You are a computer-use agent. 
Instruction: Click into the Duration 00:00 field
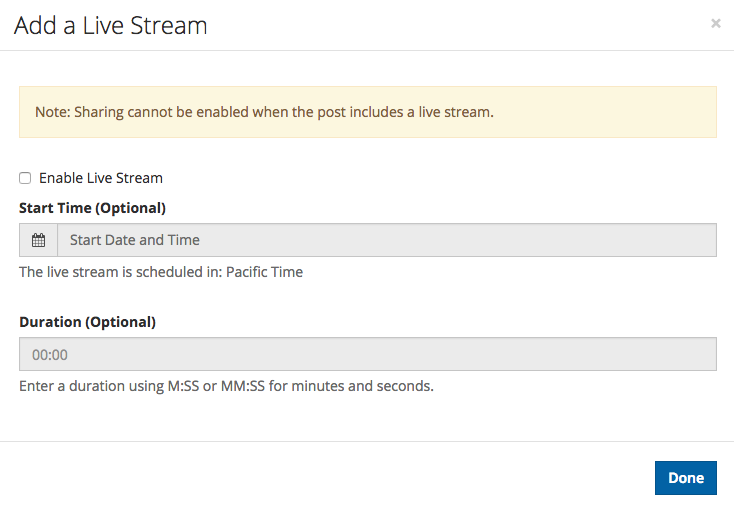pos(368,354)
